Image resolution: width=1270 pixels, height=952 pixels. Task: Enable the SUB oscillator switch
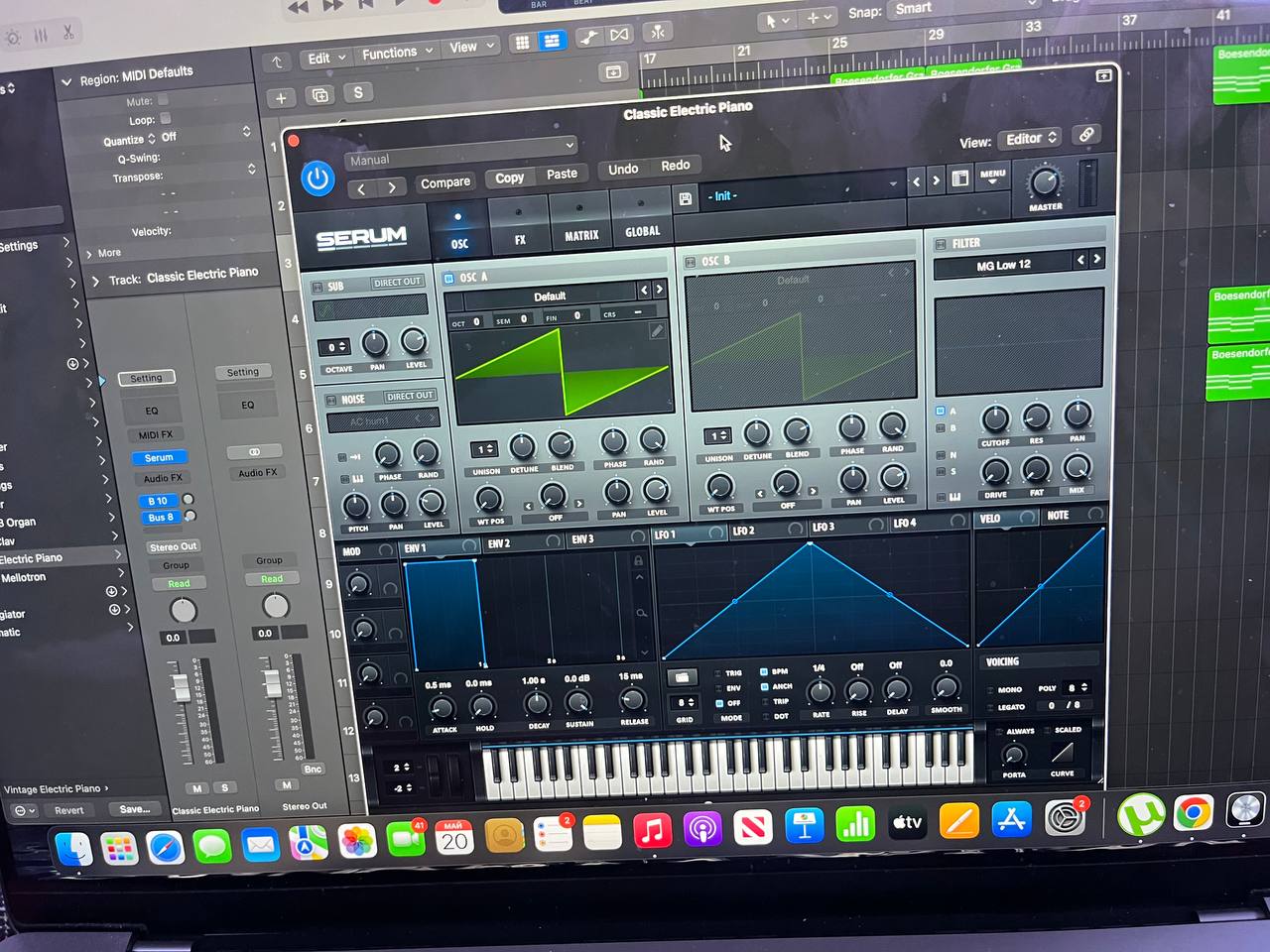tap(317, 287)
